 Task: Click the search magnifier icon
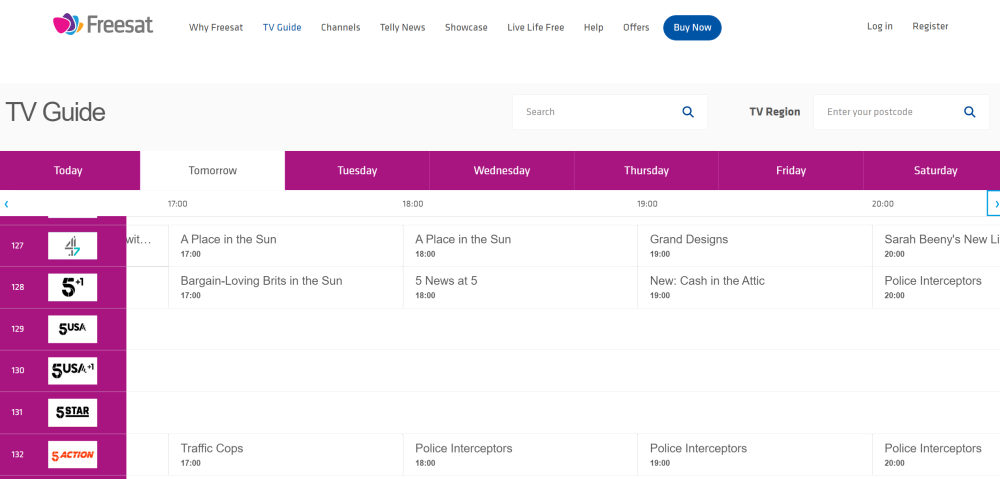coord(688,112)
